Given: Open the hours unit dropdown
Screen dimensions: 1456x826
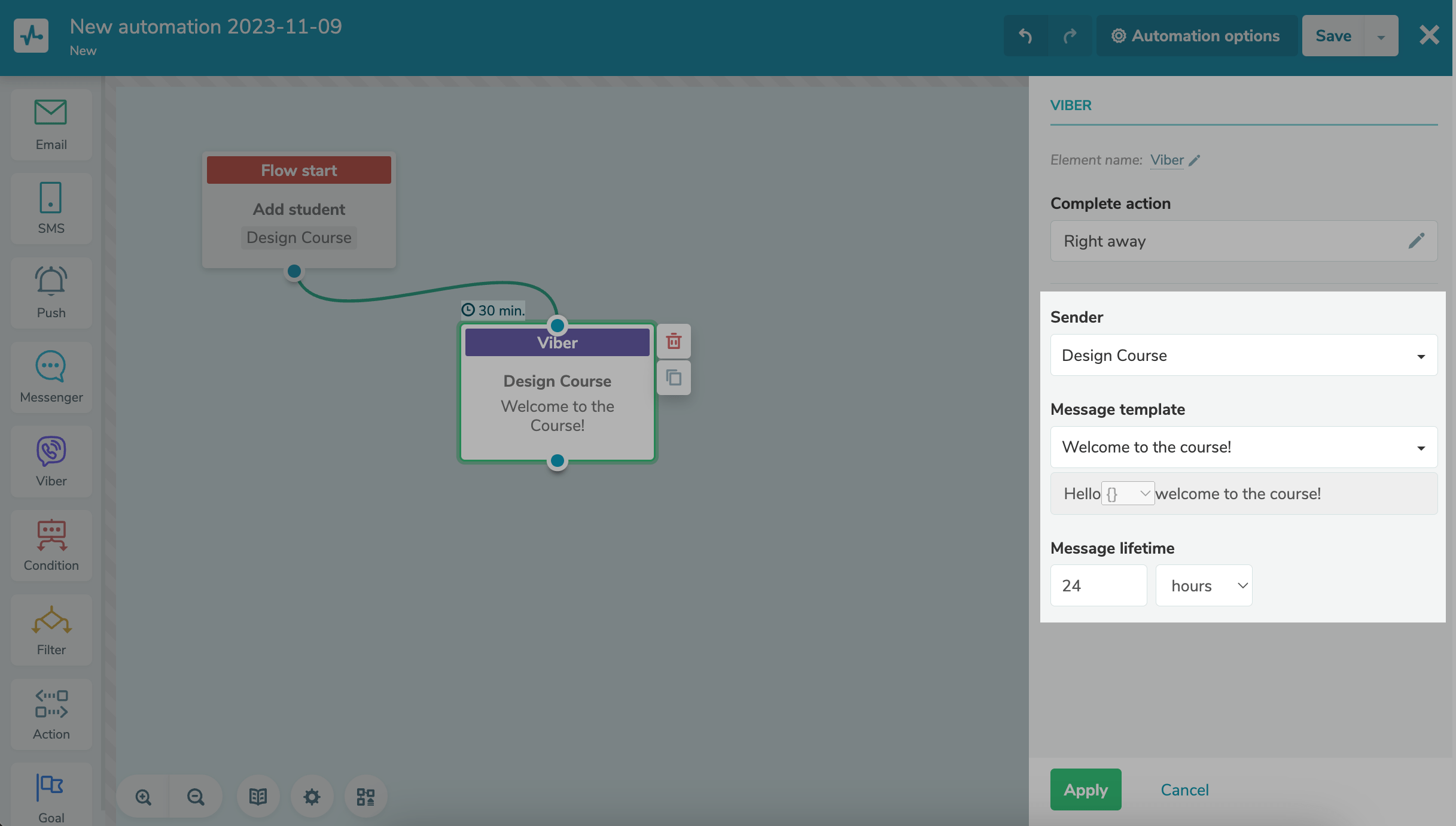Looking at the screenshot, I should point(1204,585).
